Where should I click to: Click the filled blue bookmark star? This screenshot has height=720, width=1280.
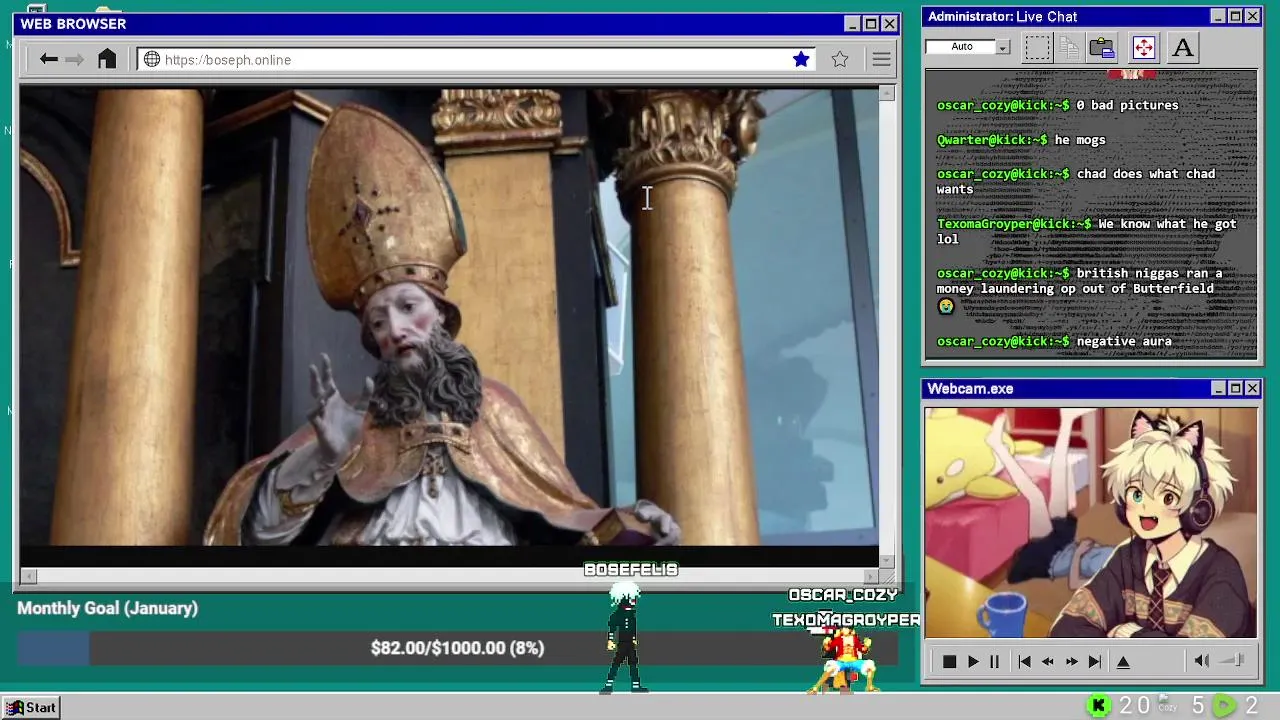click(801, 60)
